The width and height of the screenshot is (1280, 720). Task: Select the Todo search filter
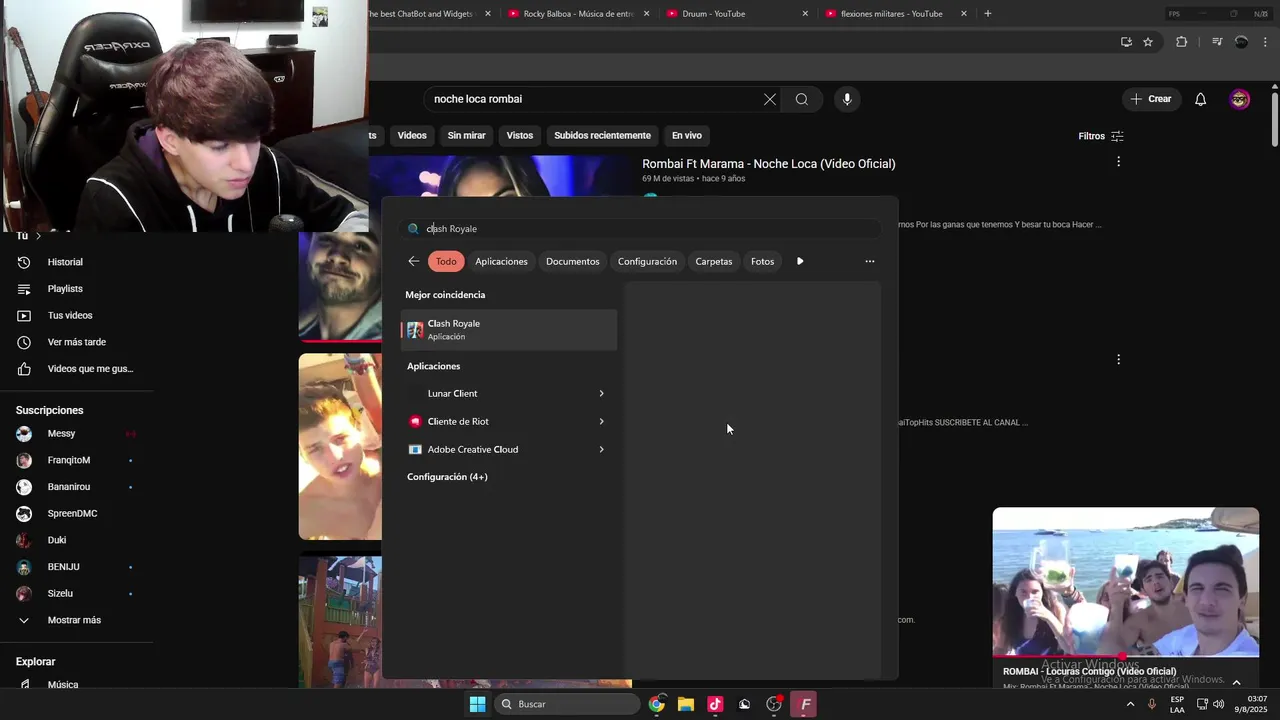(x=446, y=261)
